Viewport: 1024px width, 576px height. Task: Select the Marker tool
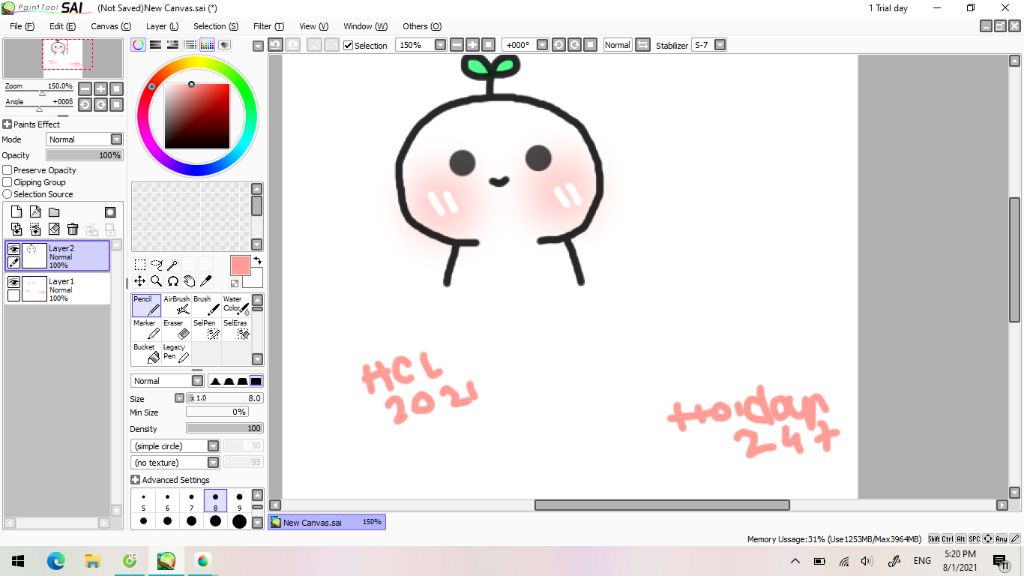click(146, 329)
